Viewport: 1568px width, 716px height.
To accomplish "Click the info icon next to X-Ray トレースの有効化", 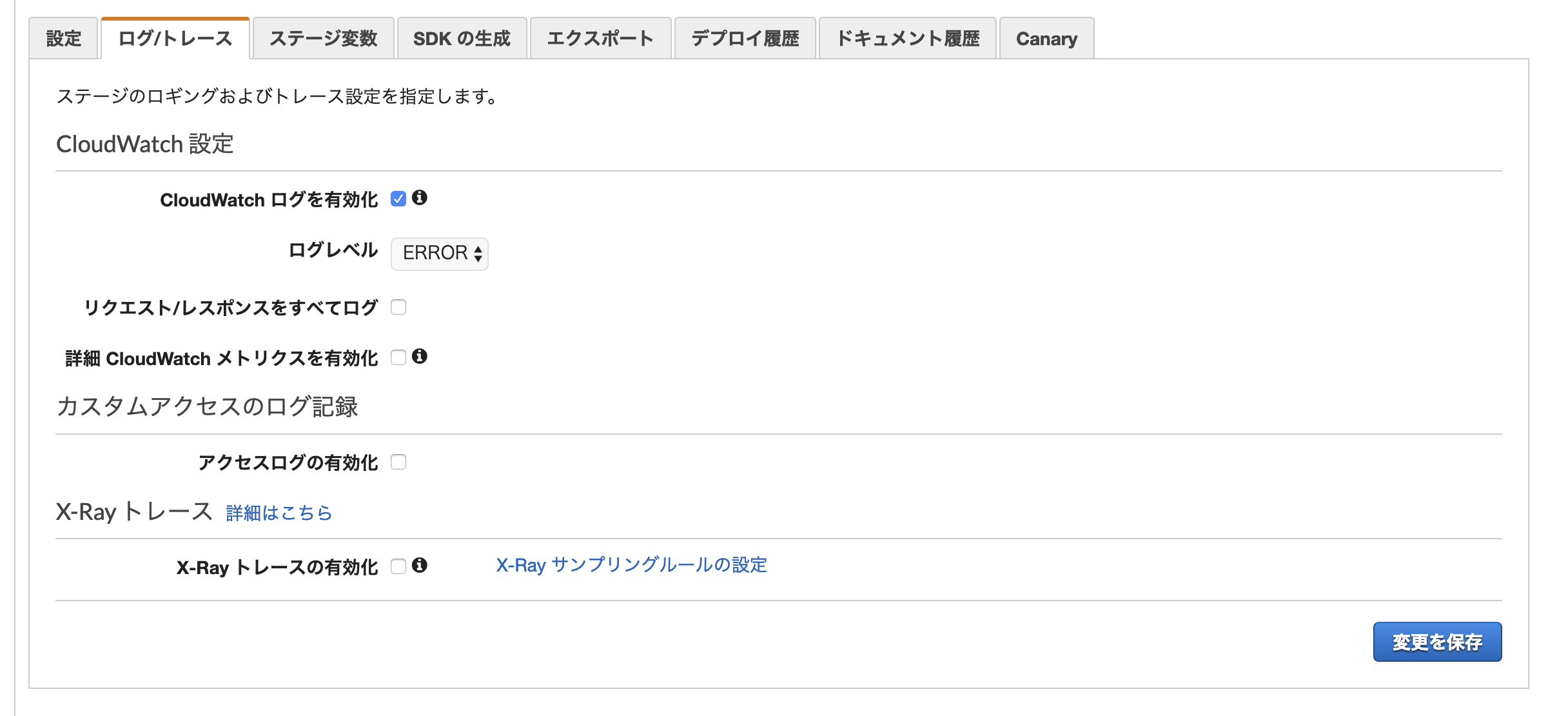I will click(422, 566).
